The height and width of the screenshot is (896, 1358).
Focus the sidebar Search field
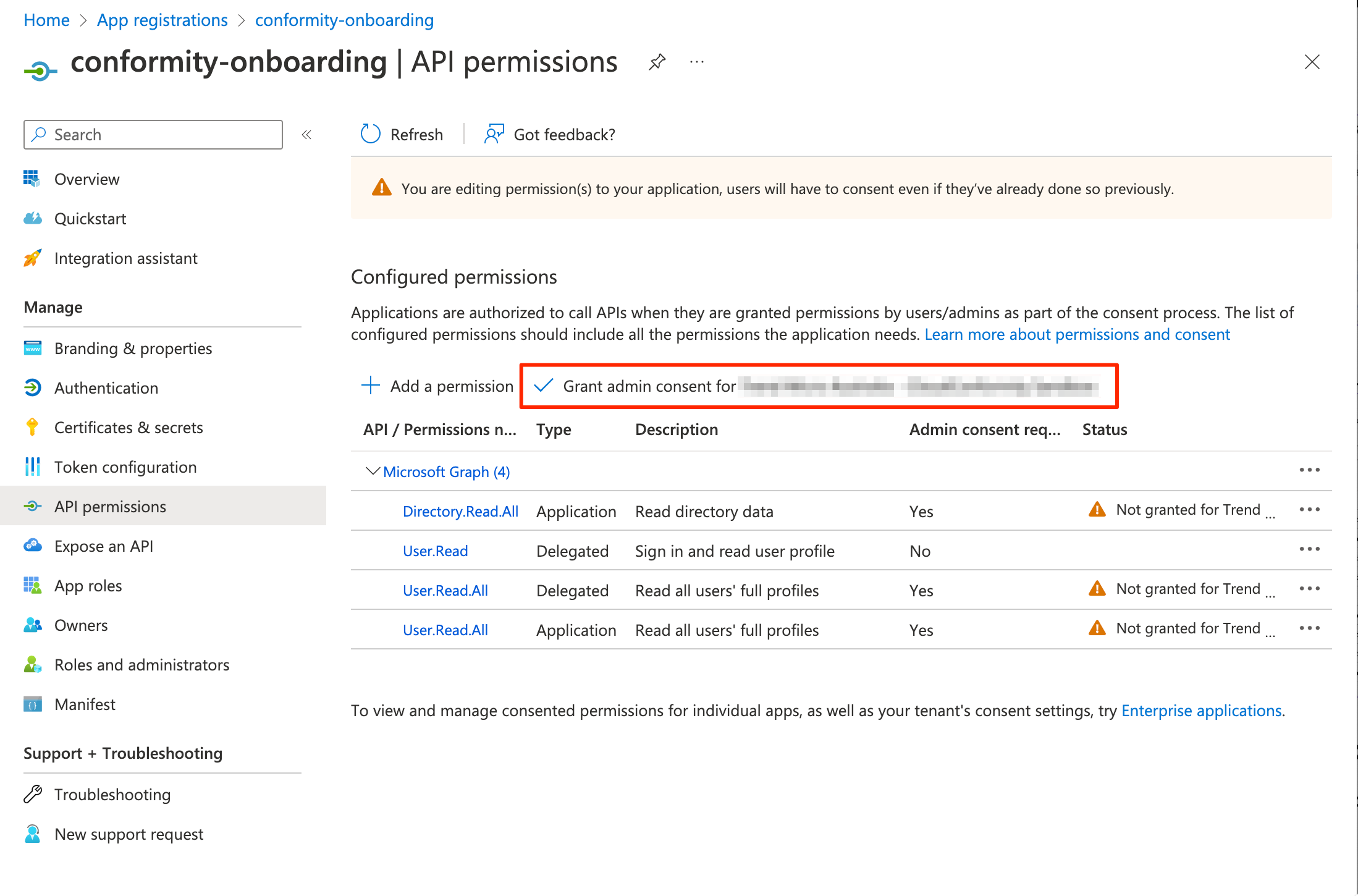pos(153,134)
